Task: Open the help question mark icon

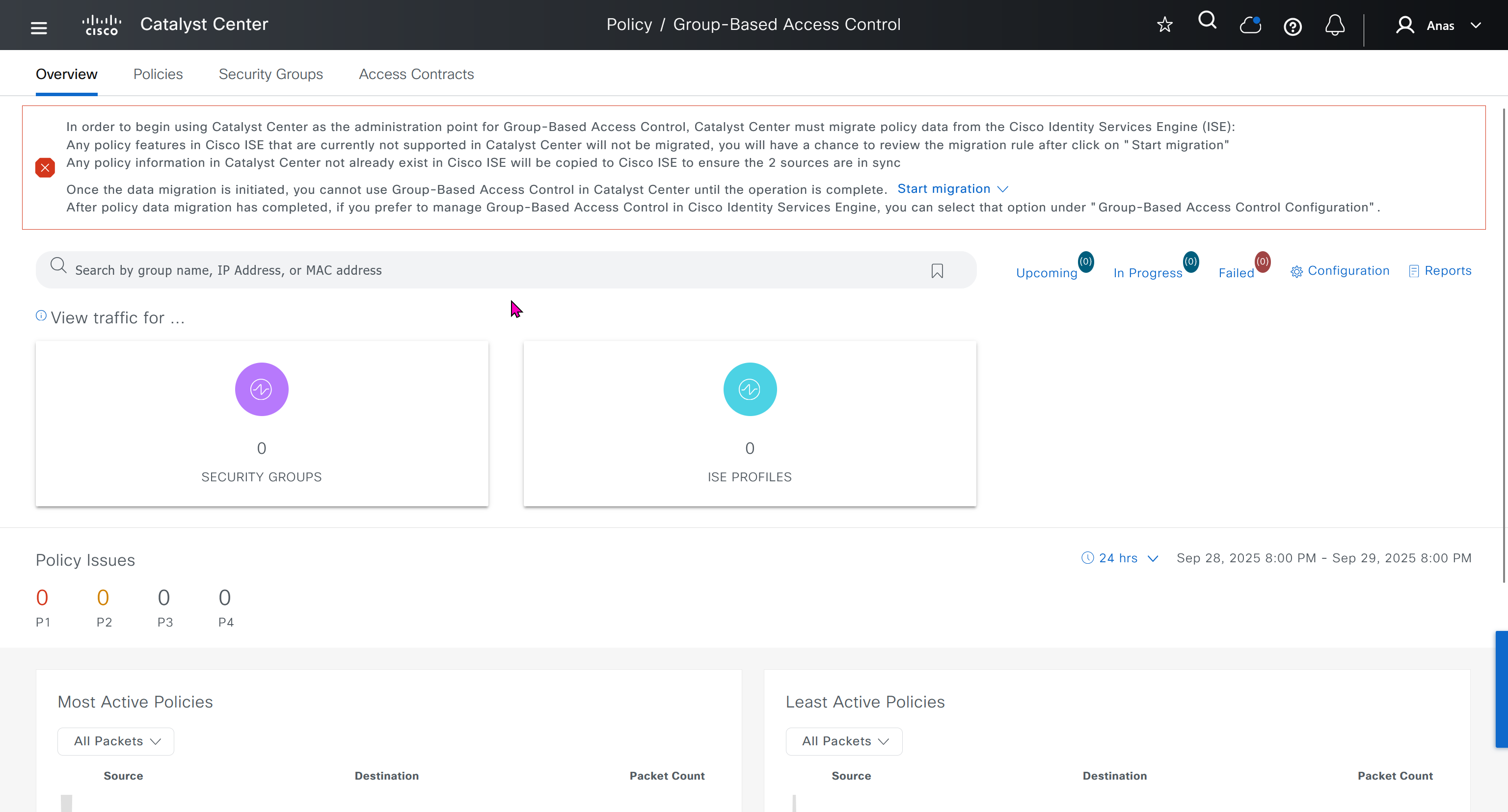Action: pyautogui.click(x=1292, y=26)
